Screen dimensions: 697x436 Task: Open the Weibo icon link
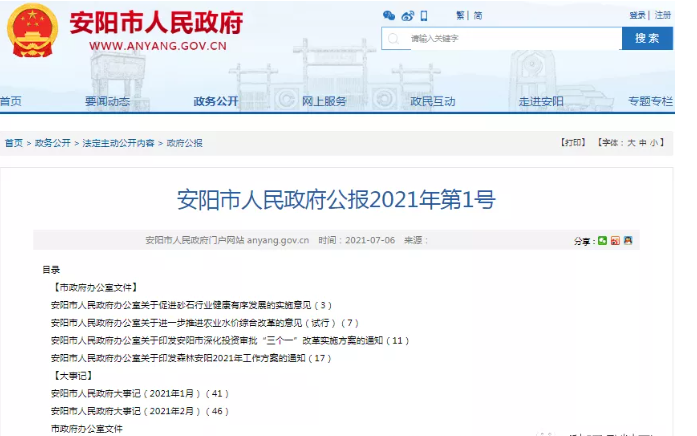click(406, 16)
